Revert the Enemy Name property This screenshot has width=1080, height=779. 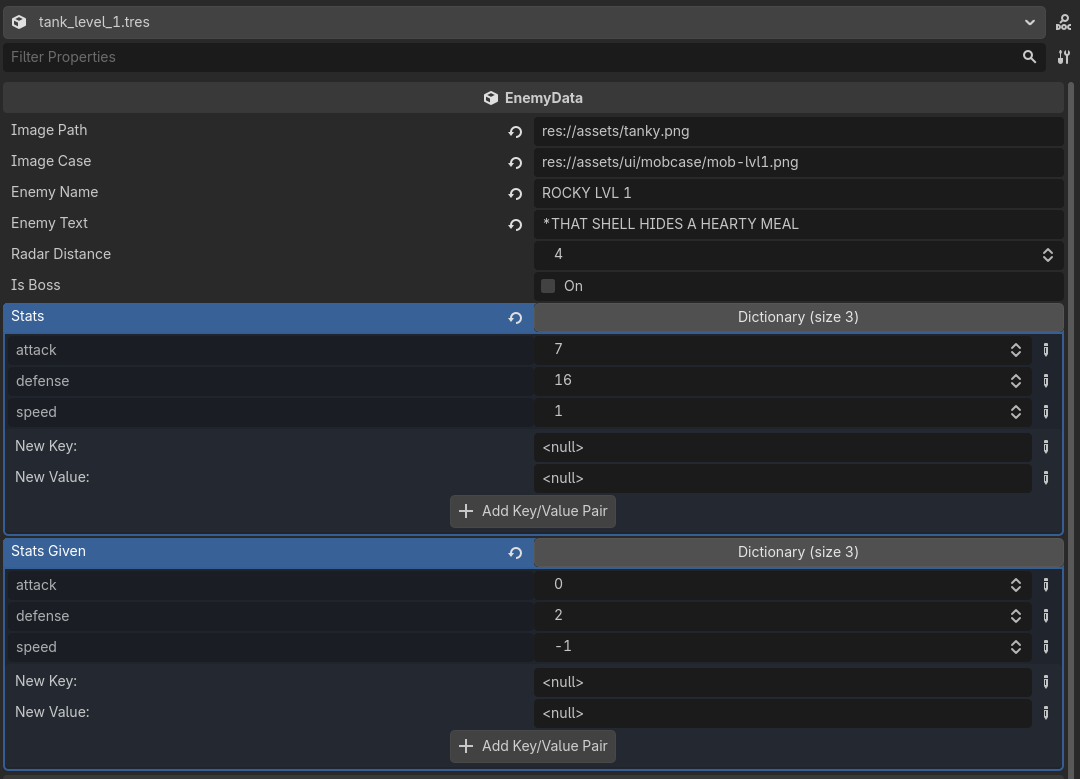pyautogui.click(x=515, y=194)
